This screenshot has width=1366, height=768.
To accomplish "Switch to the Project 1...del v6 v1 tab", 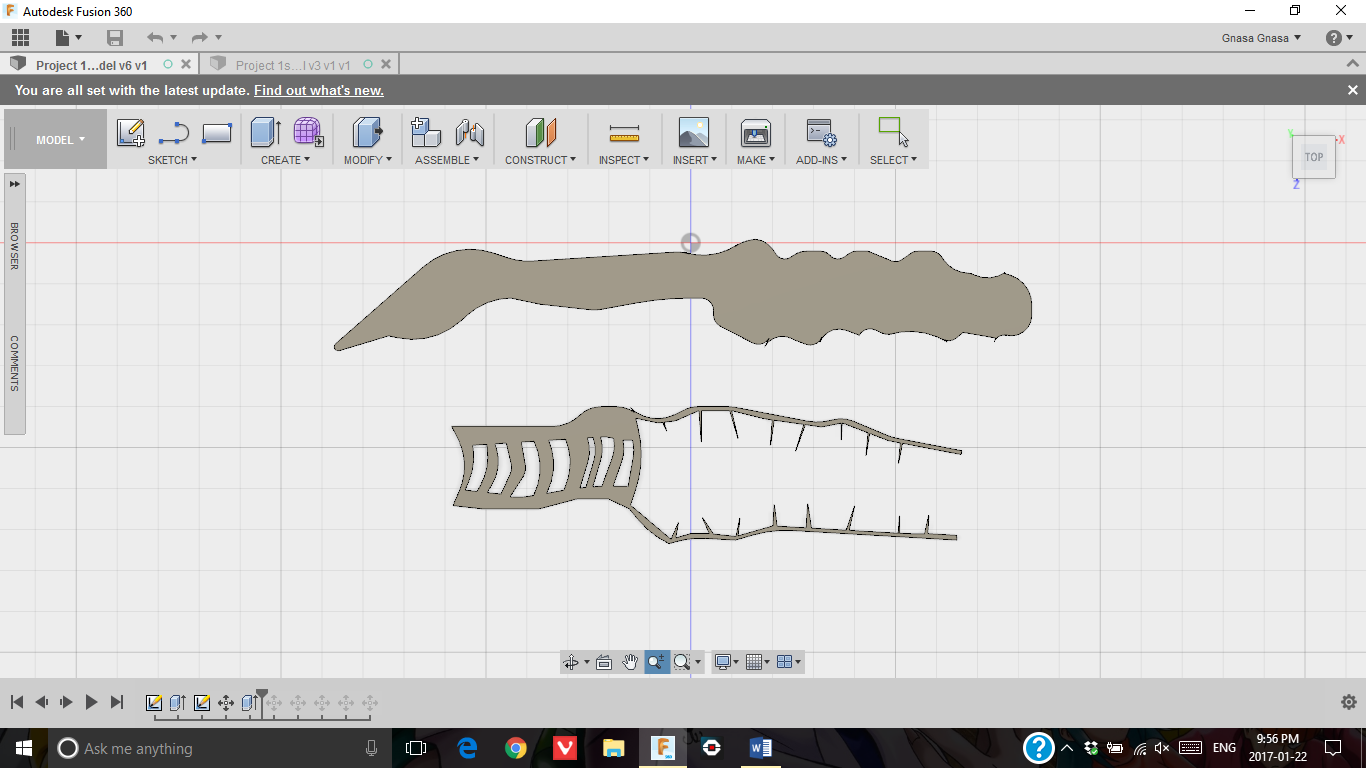I will (x=91, y=65).
